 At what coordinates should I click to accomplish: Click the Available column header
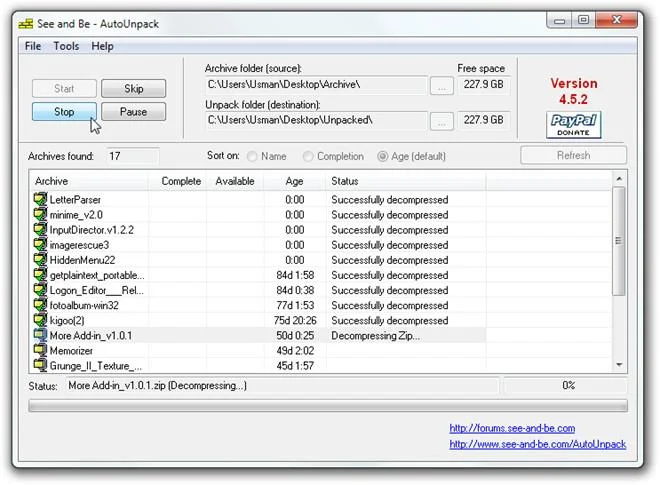[235, 181]
